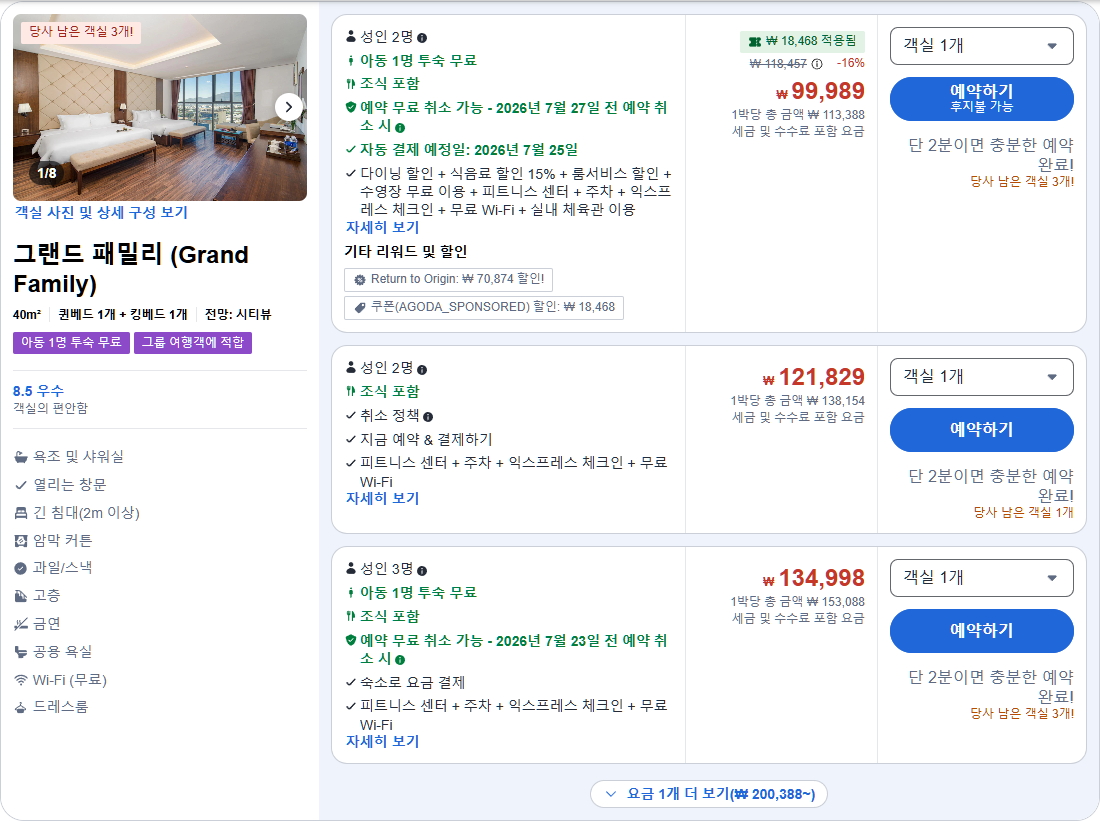
Task: Click 예약하기 button for ₩134,998 offer
Action: pyautogui.click(x=981, y=631)
